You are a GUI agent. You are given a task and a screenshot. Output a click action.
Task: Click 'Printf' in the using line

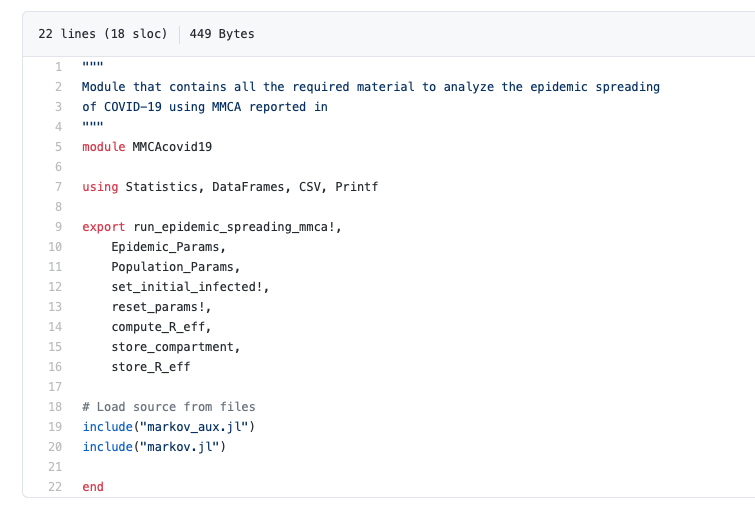(357, 186)
